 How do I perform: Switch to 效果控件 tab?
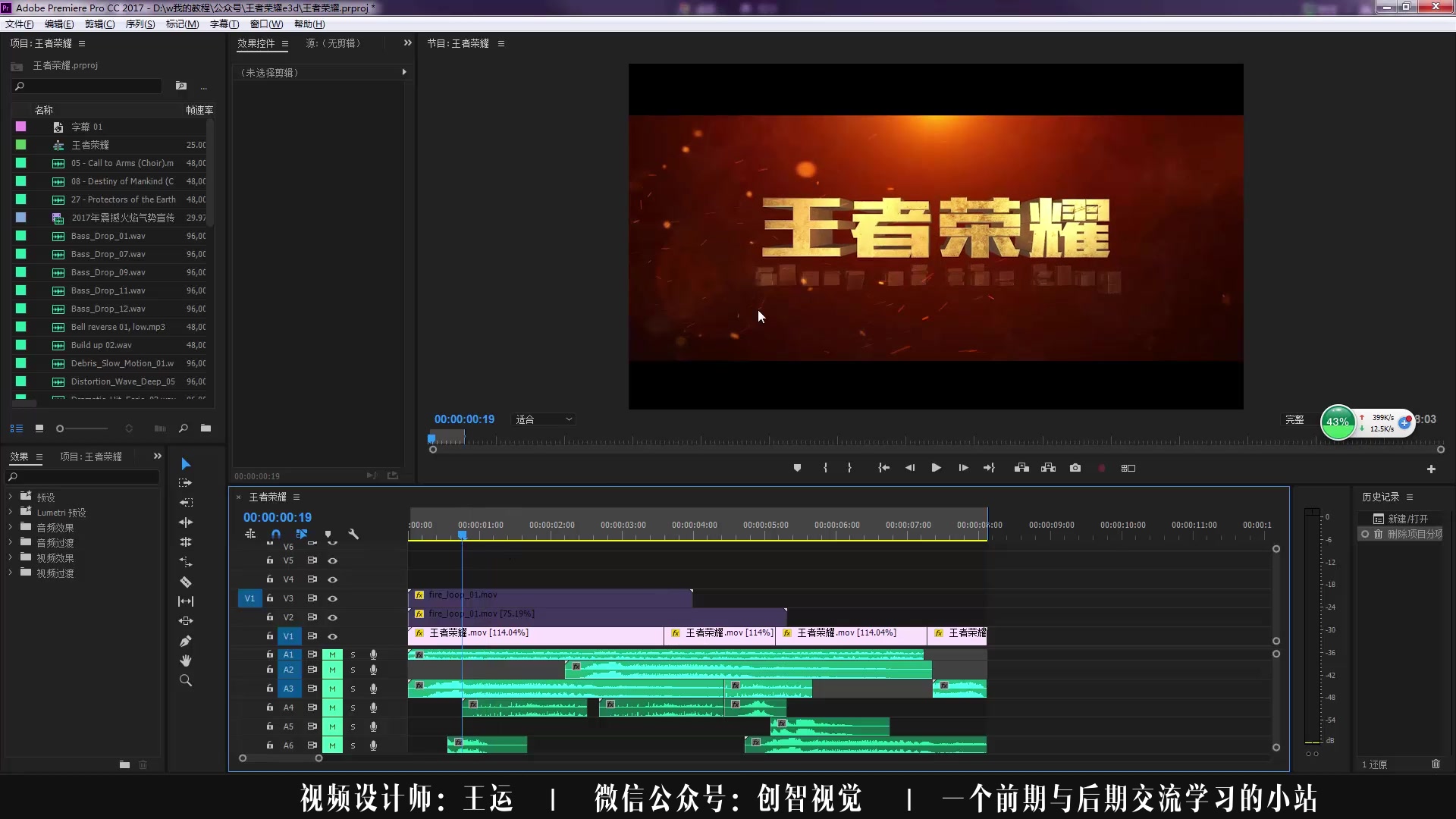point(256,43)
